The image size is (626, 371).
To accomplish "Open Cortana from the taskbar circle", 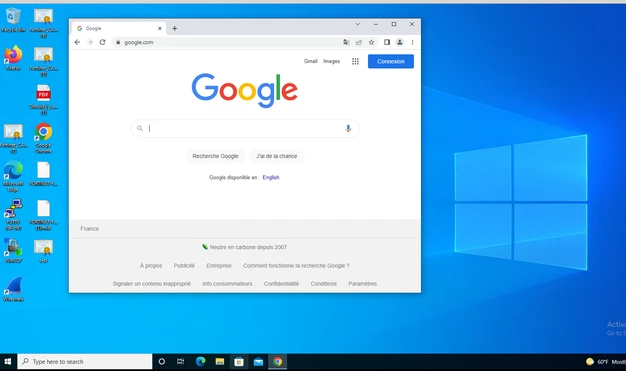I will [x=162, y=362].
